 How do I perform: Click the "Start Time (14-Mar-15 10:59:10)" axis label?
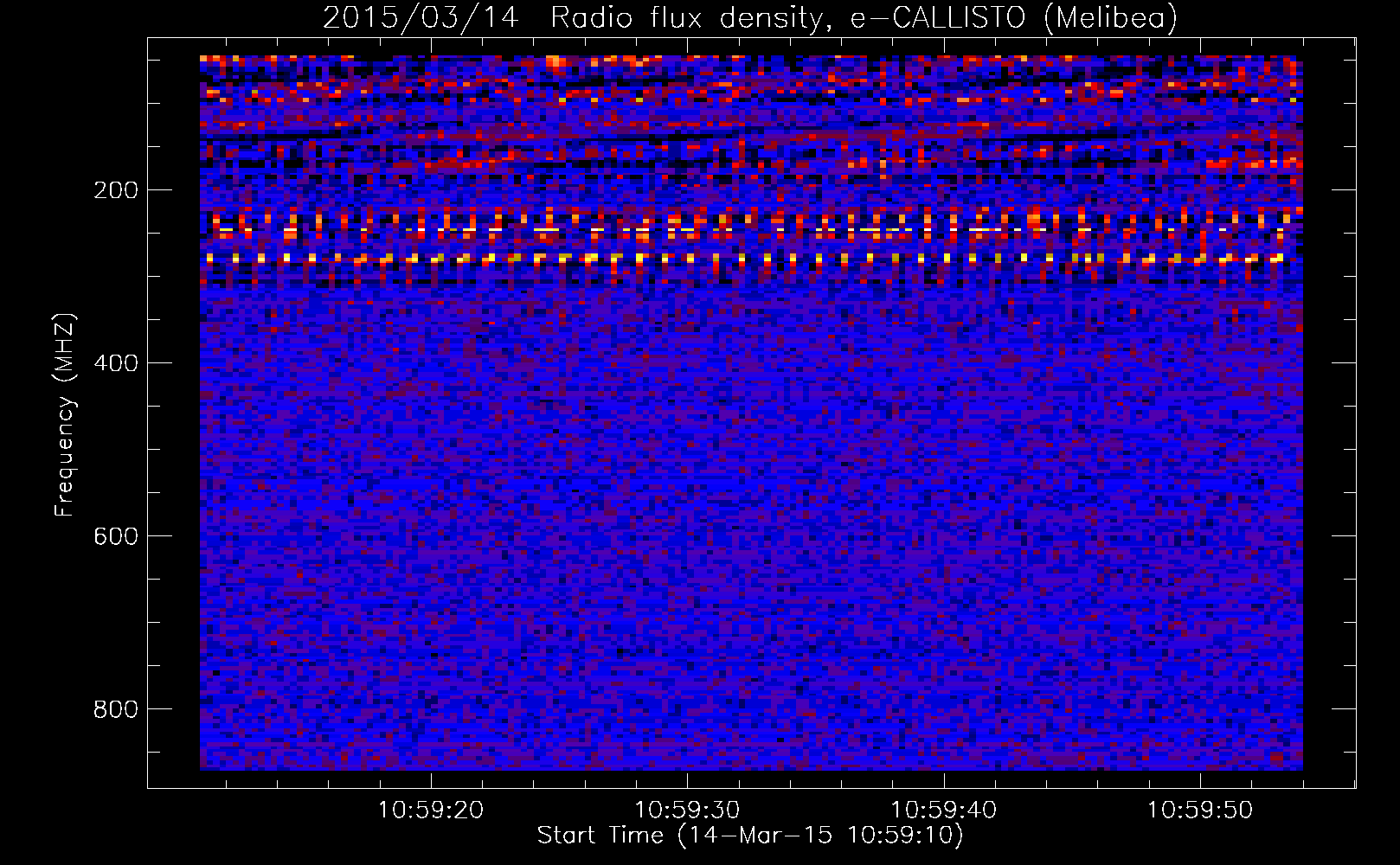tap(750, 836)
